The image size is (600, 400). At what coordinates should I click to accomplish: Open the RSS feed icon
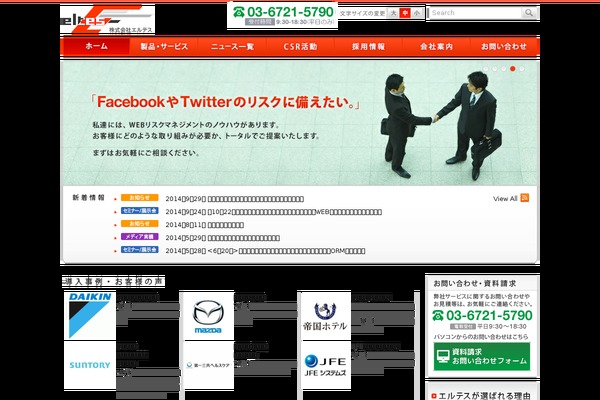tap(525, 198)
